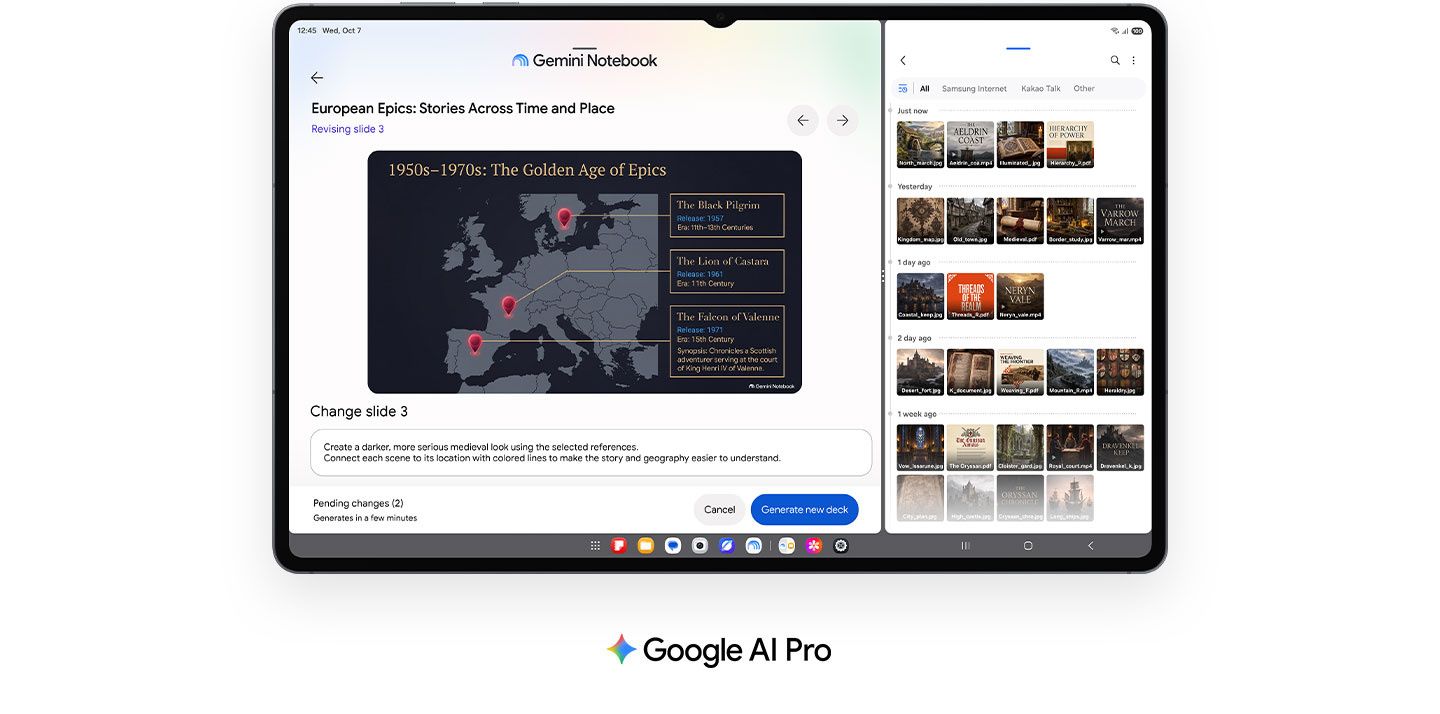Open the app drawer grid in the taskbar
Viewport: 1440px width, 714px height.
point(595,546)
